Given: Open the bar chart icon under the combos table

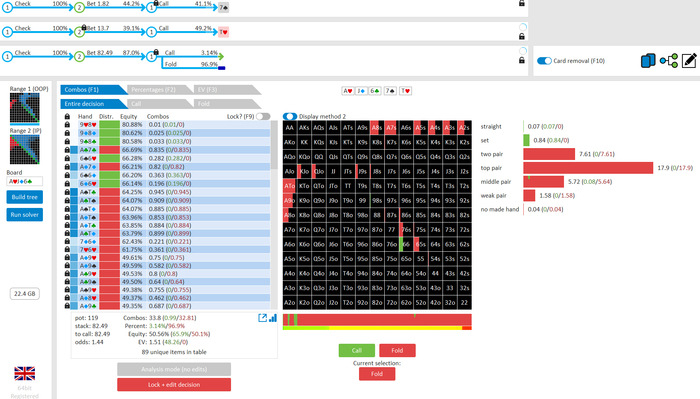Looking at the screenshot, I should point(273,318).
